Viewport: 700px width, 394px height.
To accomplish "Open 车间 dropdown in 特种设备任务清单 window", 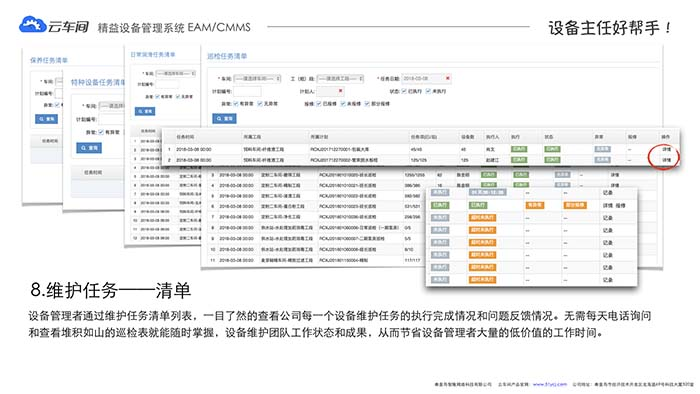I will pos(112,106).
